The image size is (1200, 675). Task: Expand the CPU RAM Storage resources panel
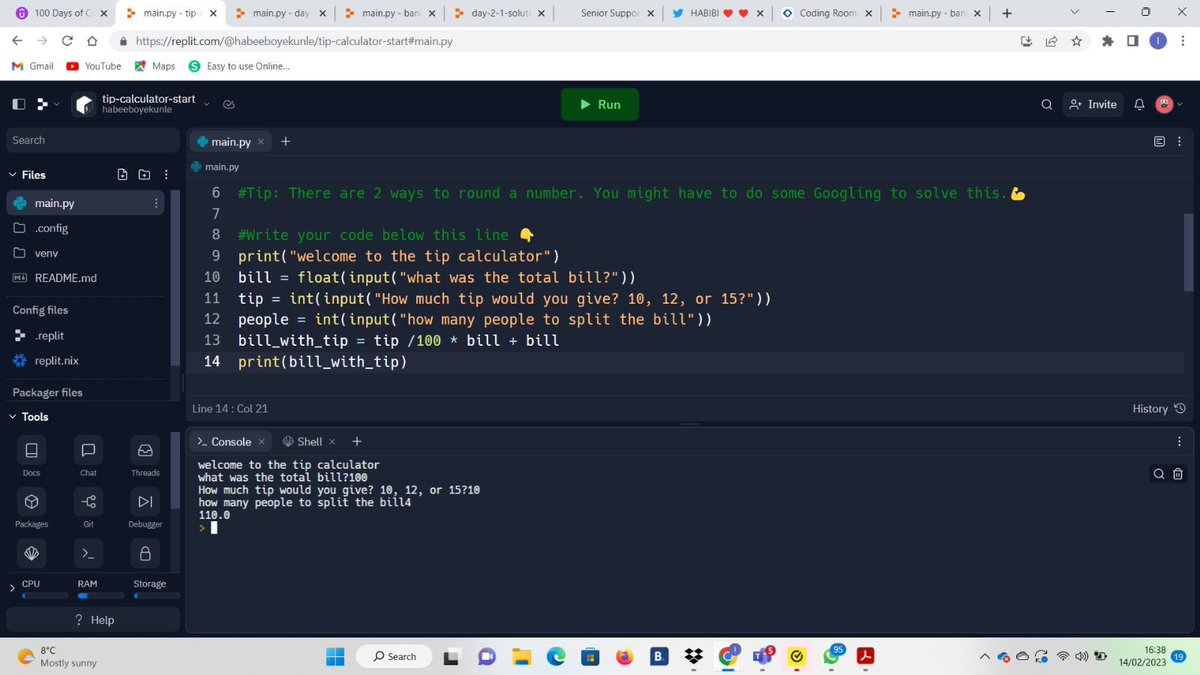coord(12,589)
